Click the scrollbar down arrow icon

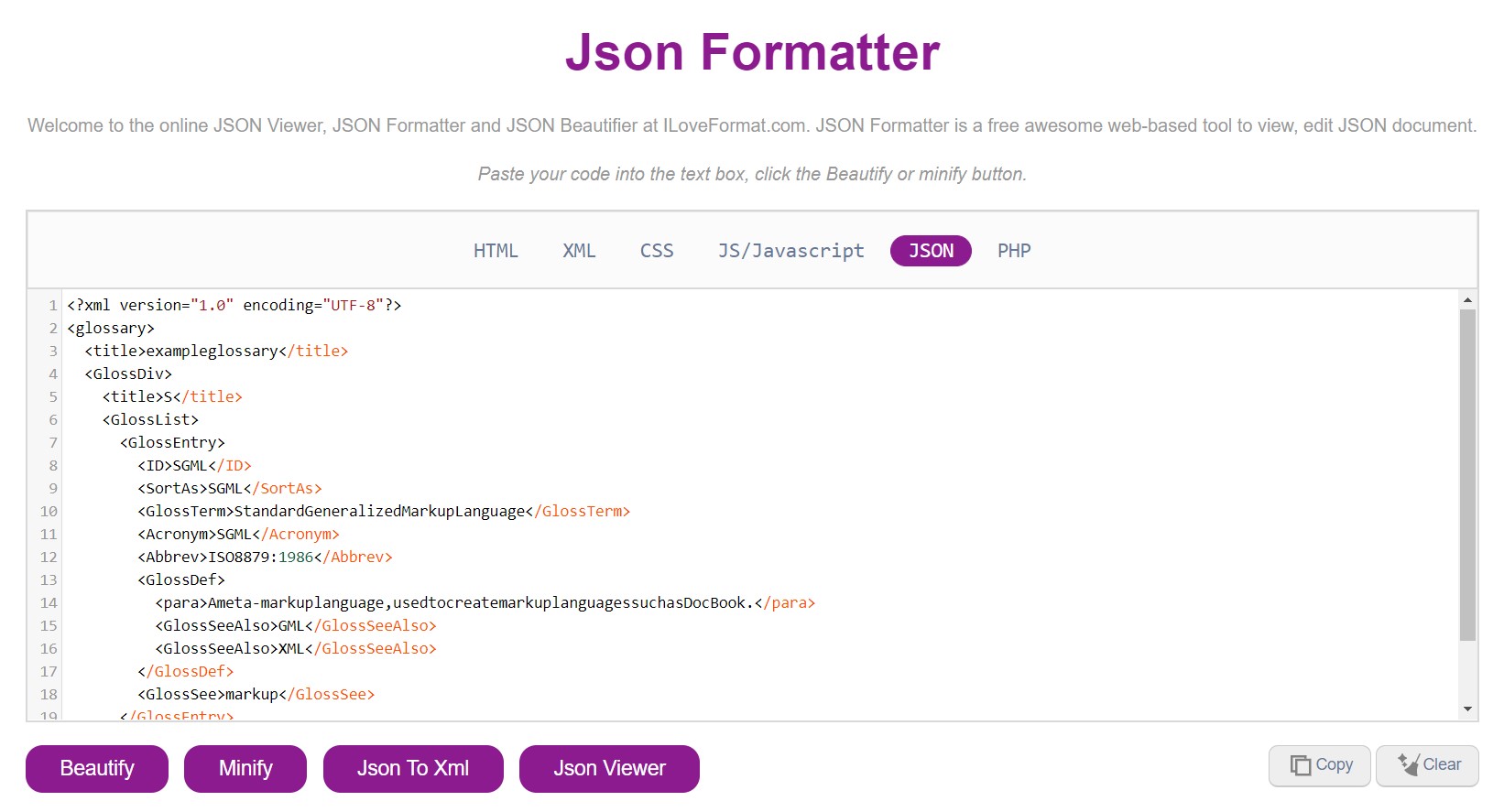1467,708
